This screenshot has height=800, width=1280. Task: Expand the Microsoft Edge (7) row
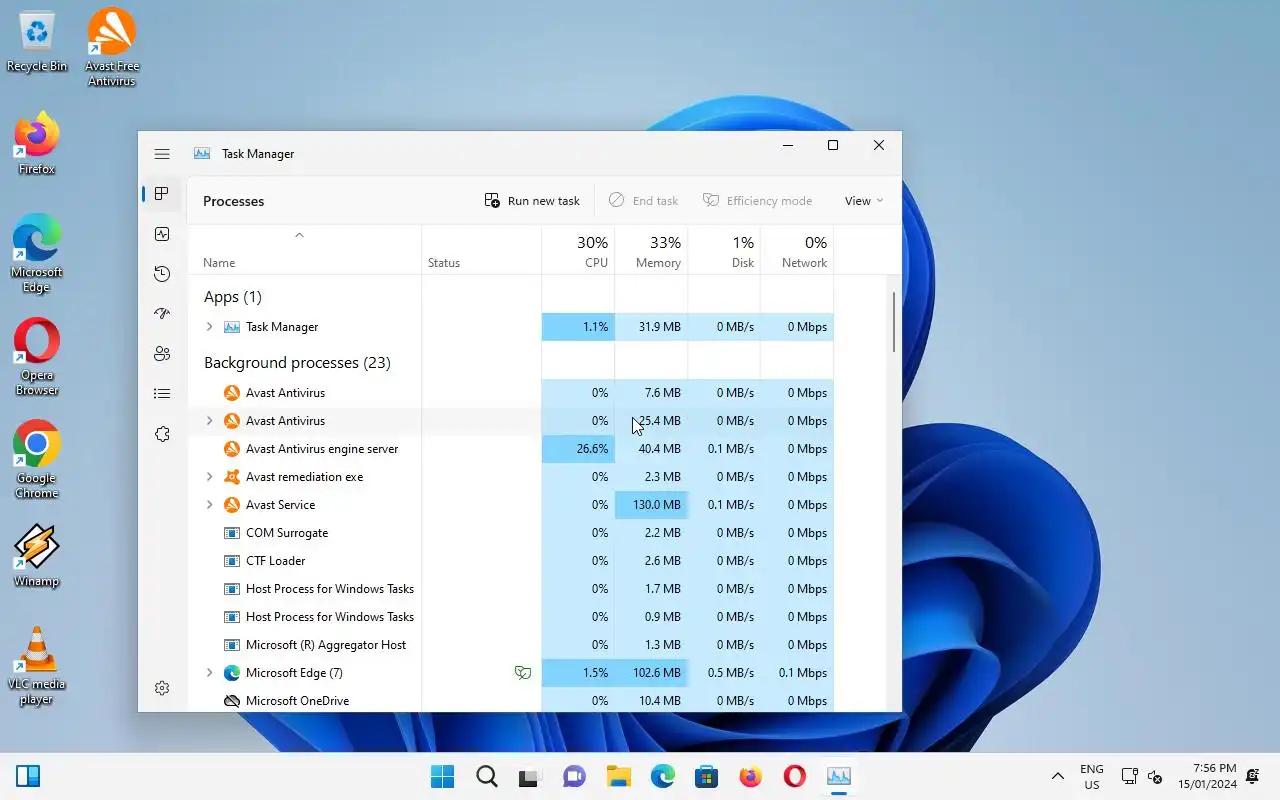209,673
